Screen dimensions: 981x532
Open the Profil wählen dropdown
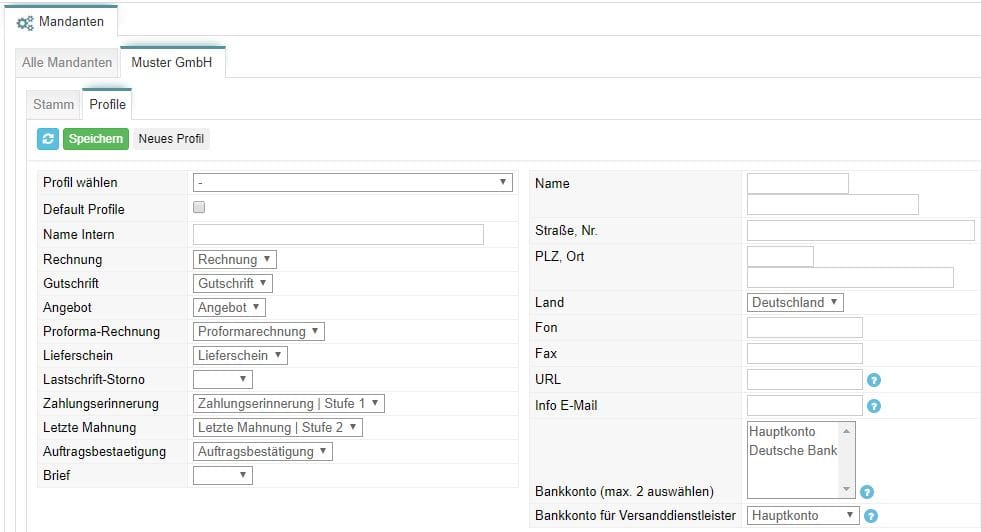coord(353,182)
